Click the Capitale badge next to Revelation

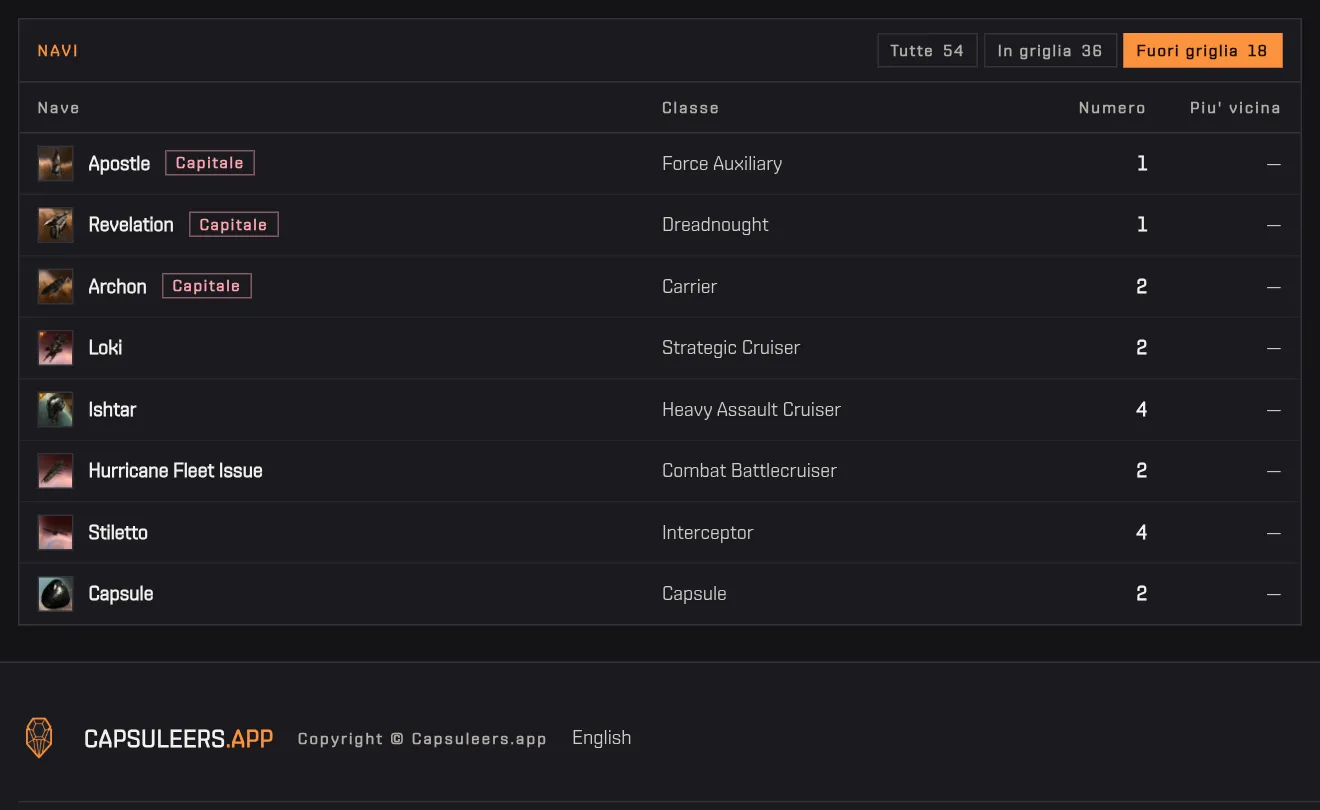(233, 225)
